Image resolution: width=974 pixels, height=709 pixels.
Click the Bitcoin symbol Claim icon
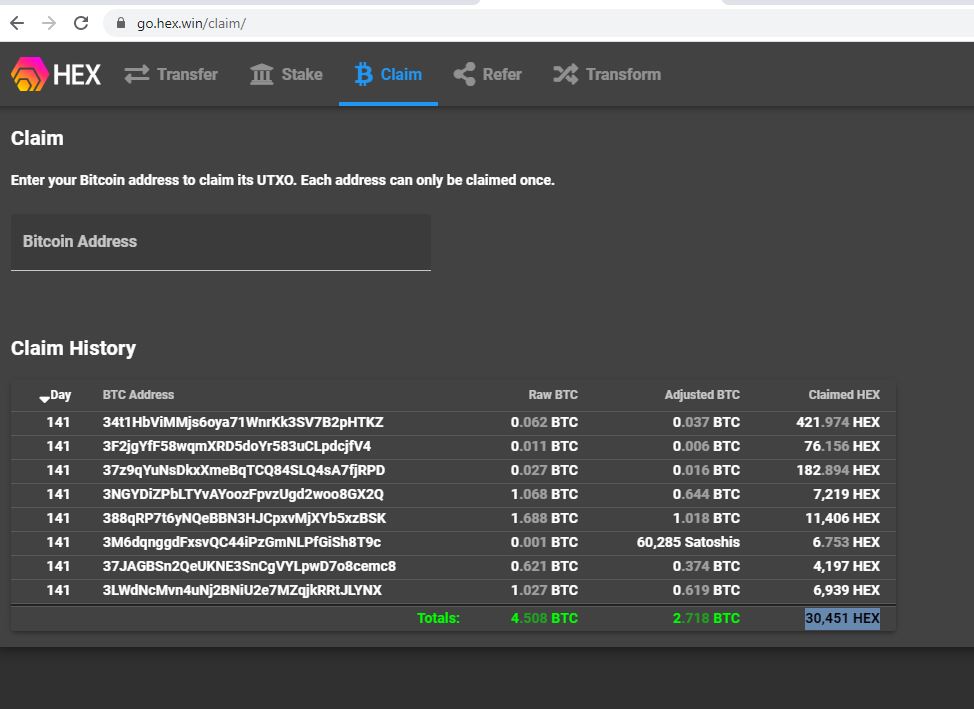click(x=363, y=74)
